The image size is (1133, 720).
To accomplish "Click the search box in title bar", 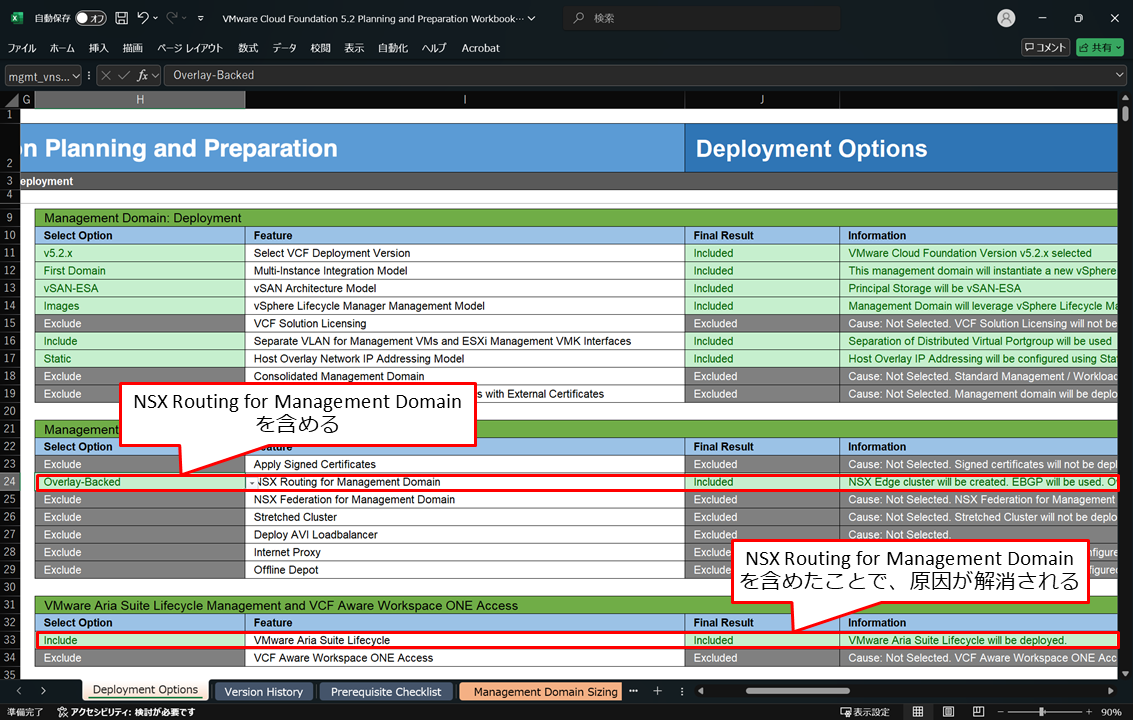I will point(702,18).
